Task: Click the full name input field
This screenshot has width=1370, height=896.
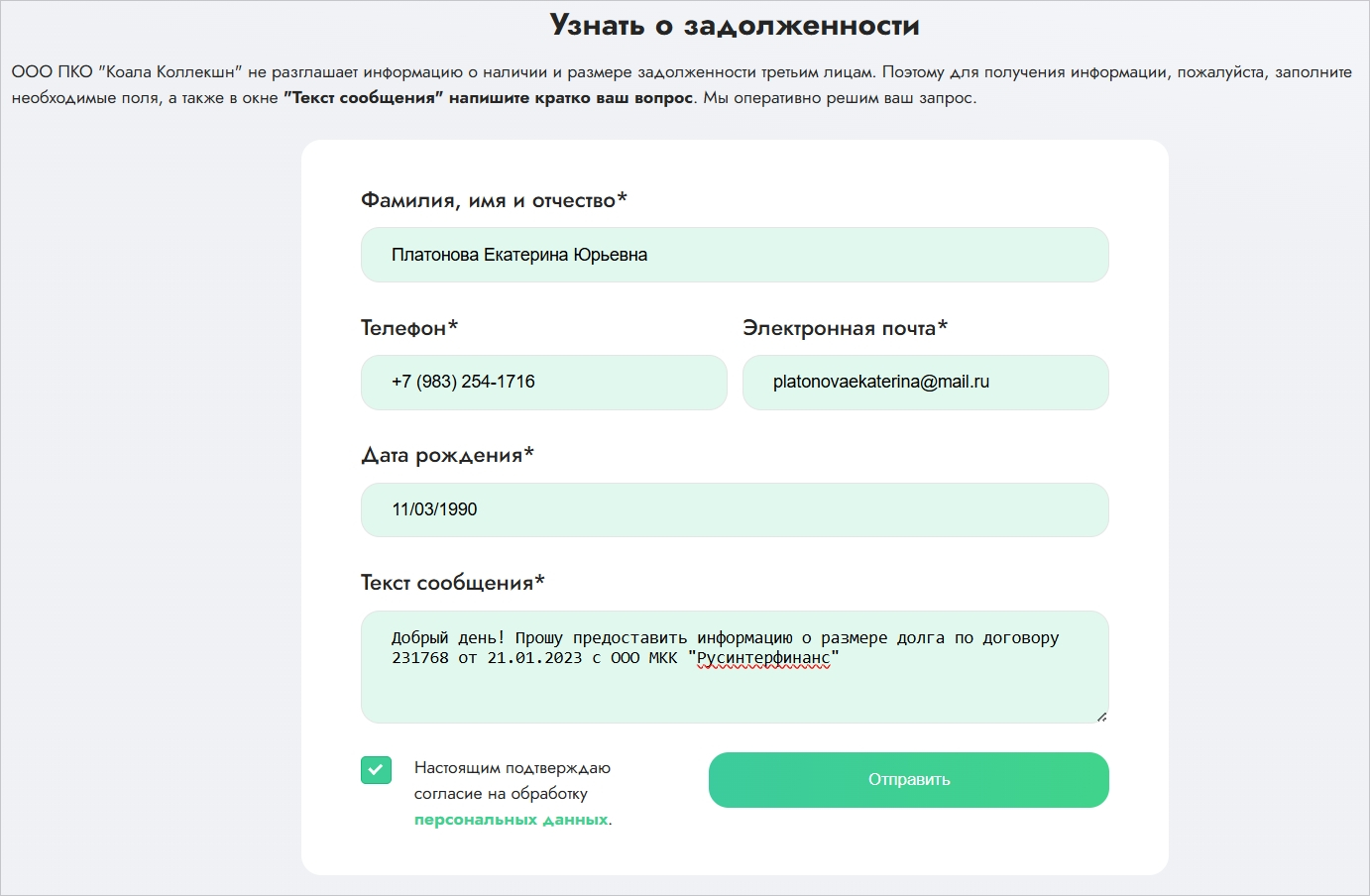Action: (x=734, y=255)
